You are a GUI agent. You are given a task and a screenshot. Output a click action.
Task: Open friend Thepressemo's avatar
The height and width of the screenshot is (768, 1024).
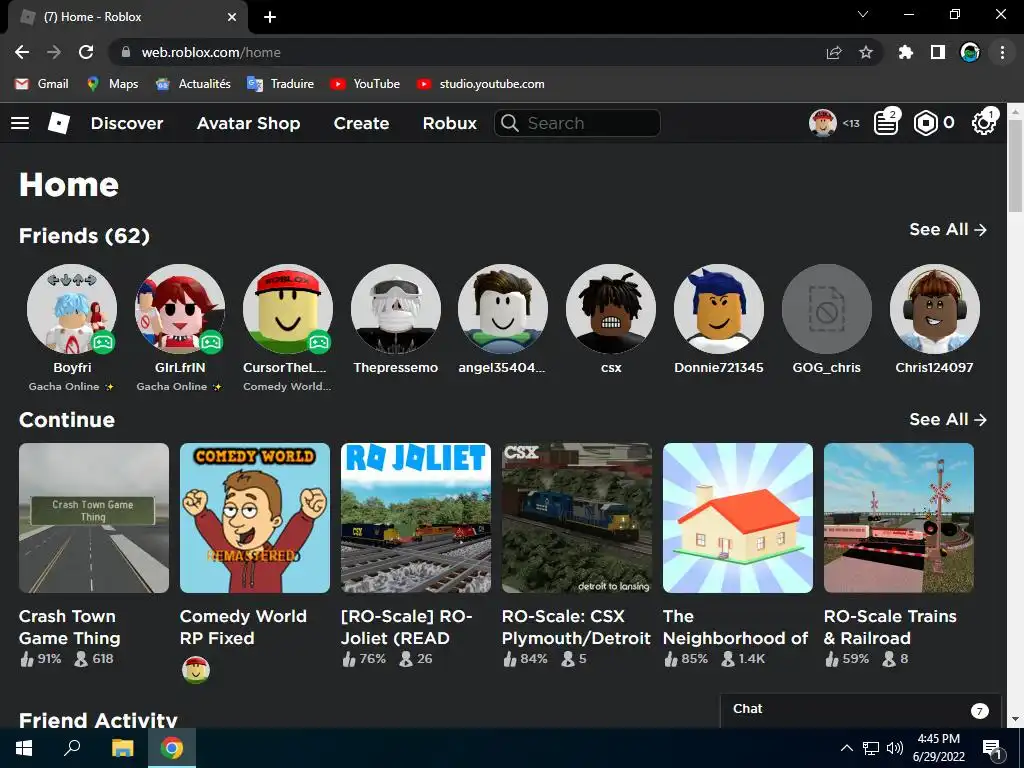395,309
